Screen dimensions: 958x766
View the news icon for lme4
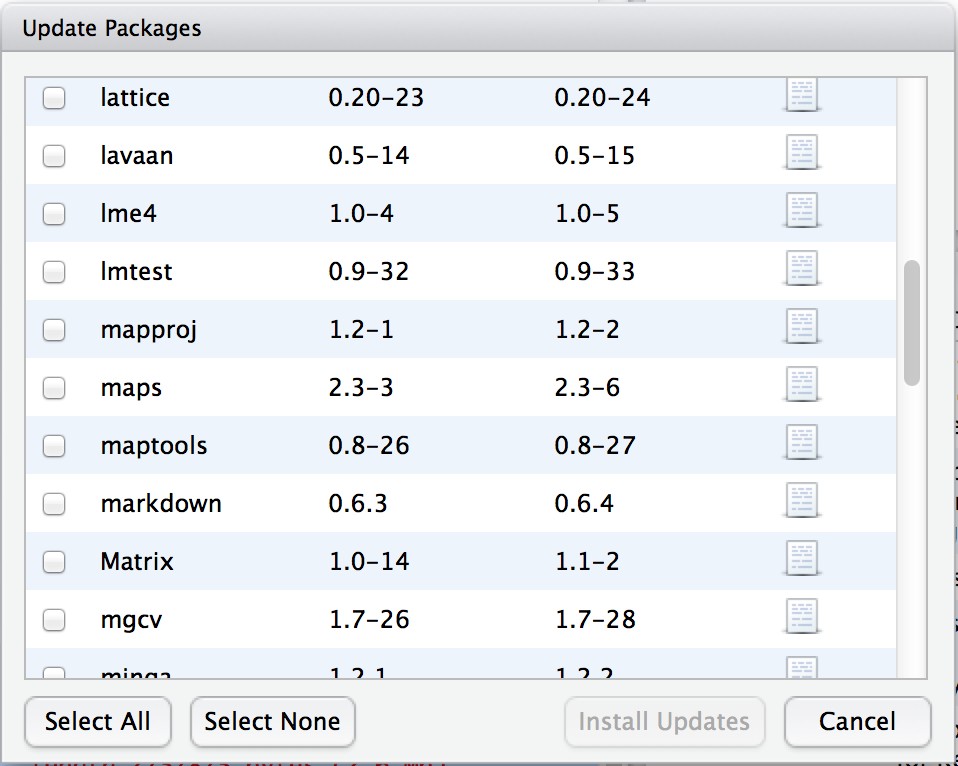click(x=802, y=211)
